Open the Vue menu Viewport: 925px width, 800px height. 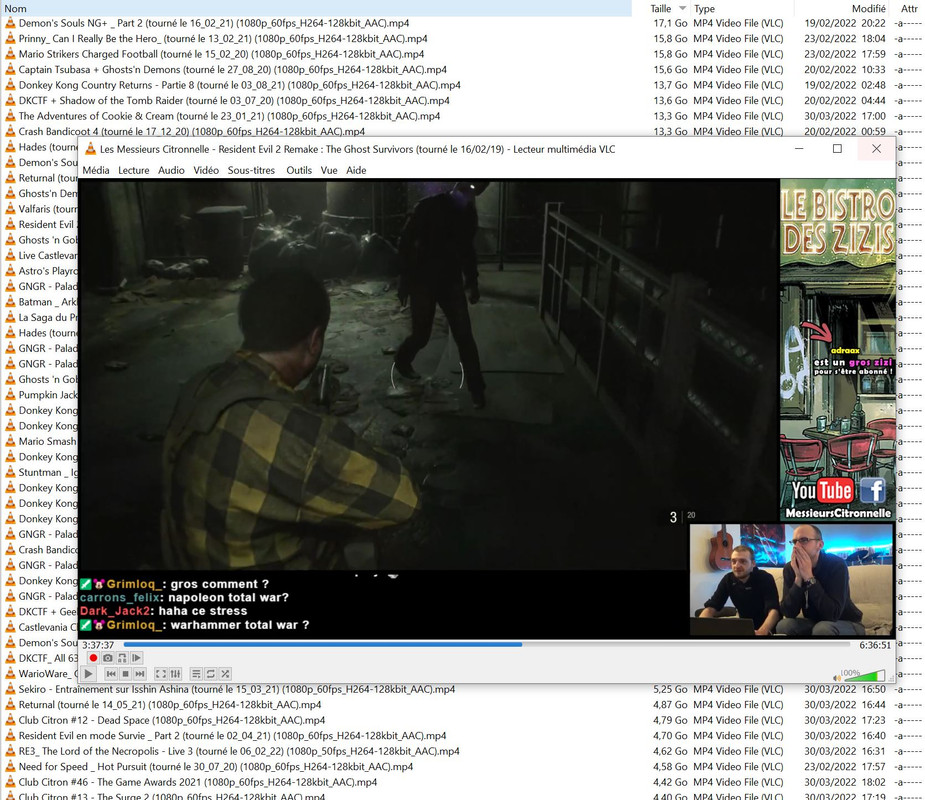pyautogui.click(x=329, y=170)
